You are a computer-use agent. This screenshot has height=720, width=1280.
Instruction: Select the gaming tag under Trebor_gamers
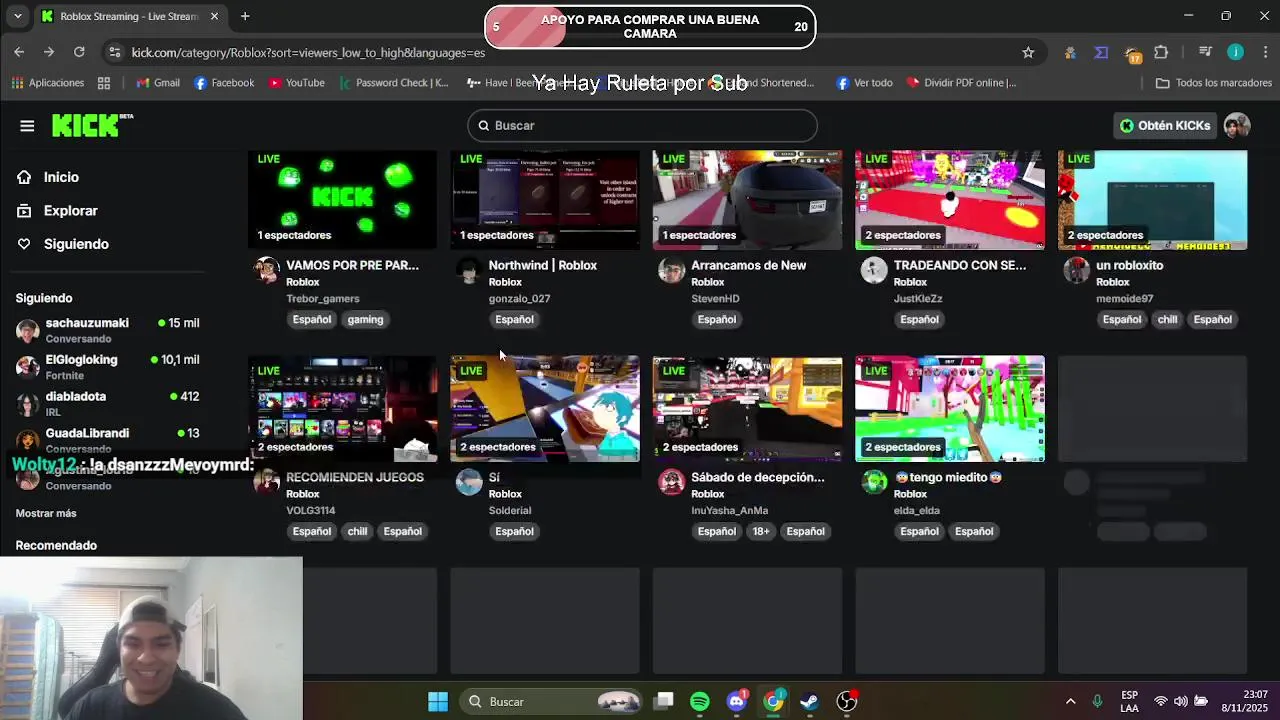coord(365,319)
